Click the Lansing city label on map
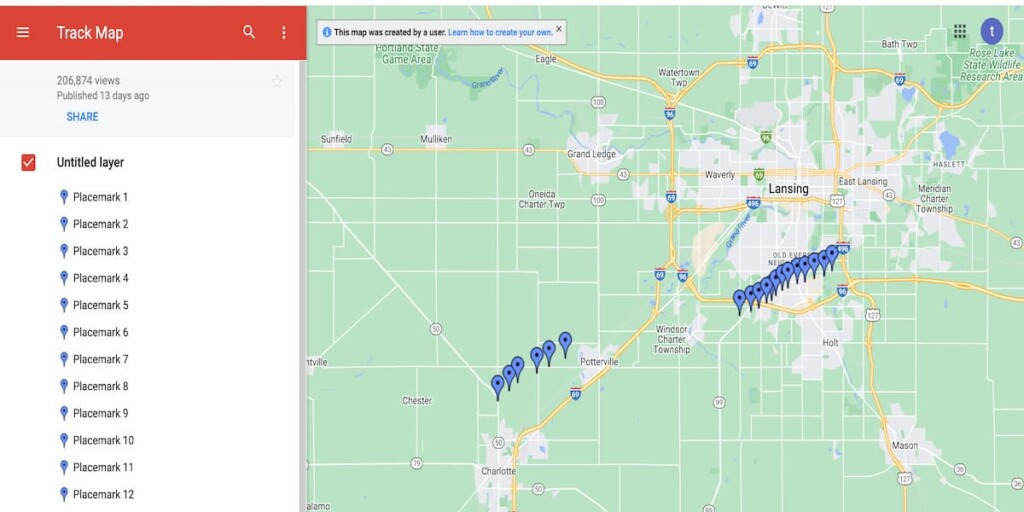1024x512 pixels. click(x=788, y=189)
